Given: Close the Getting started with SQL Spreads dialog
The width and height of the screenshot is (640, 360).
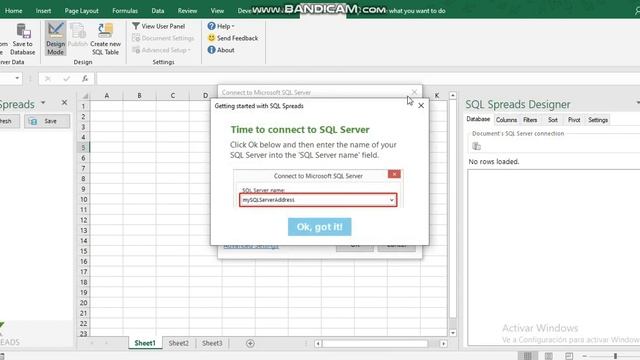Looking at the screenshot, I should (x=421, y=106).
